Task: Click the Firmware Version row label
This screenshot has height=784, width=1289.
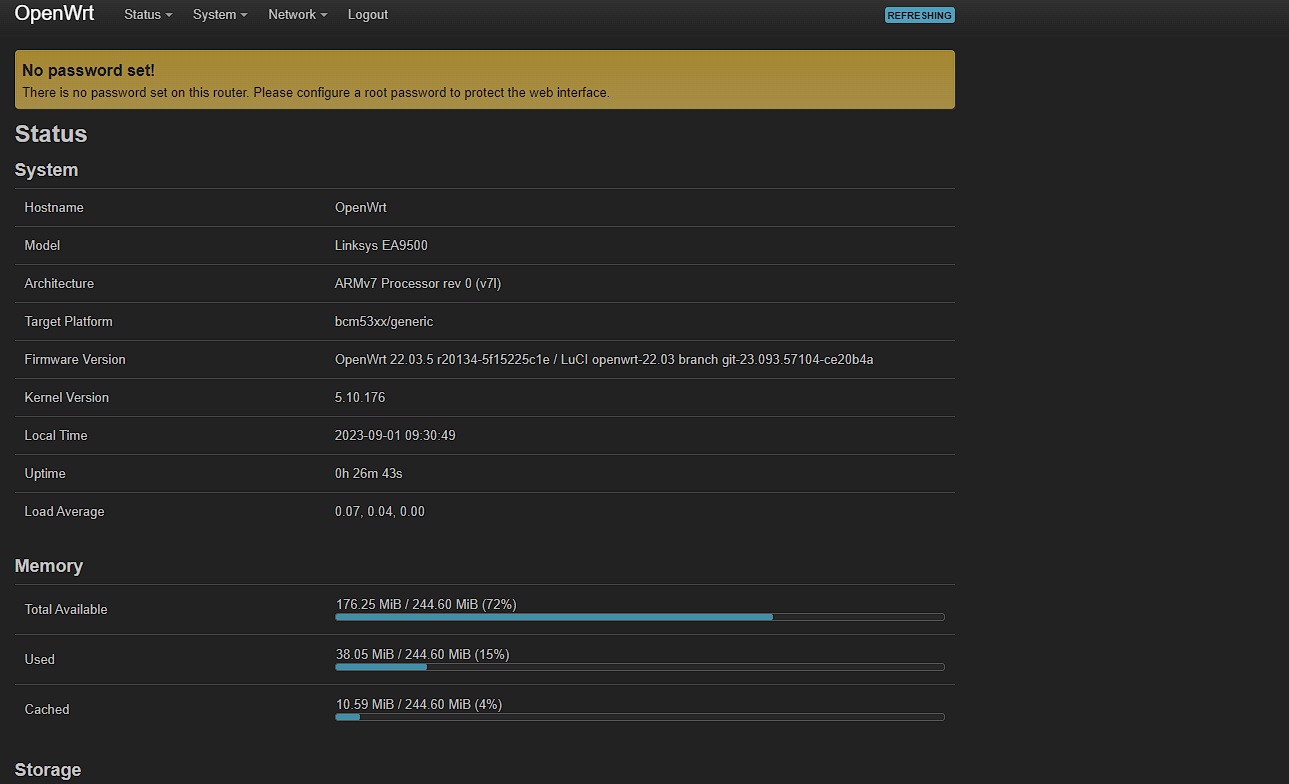Action: coord(75,360)
